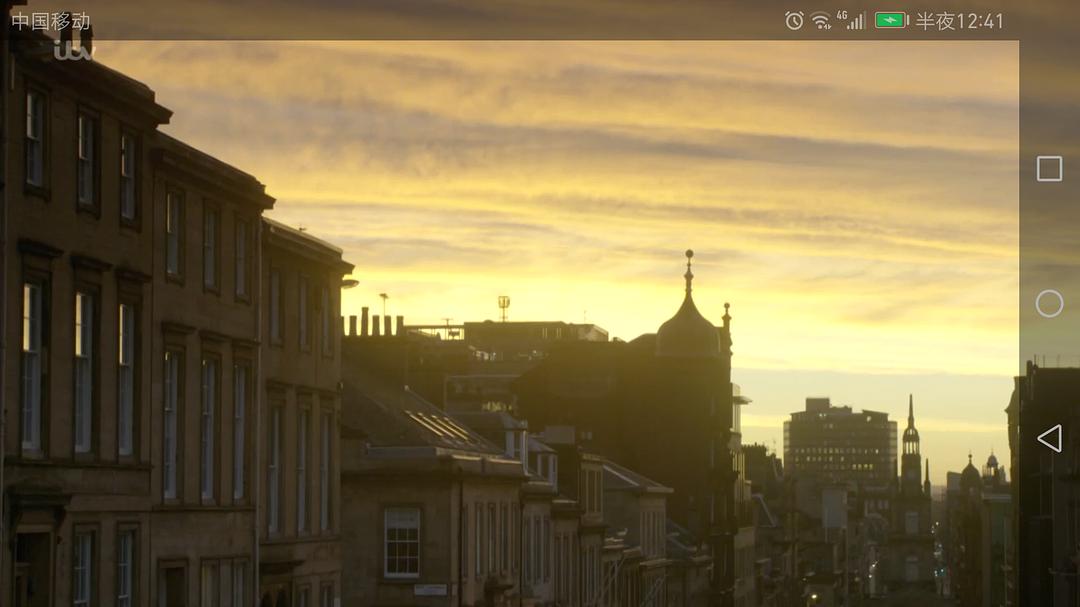Tap the Wi-Fi status icon
Viewport: 1080px width, 607px height.
pos(821,20)
